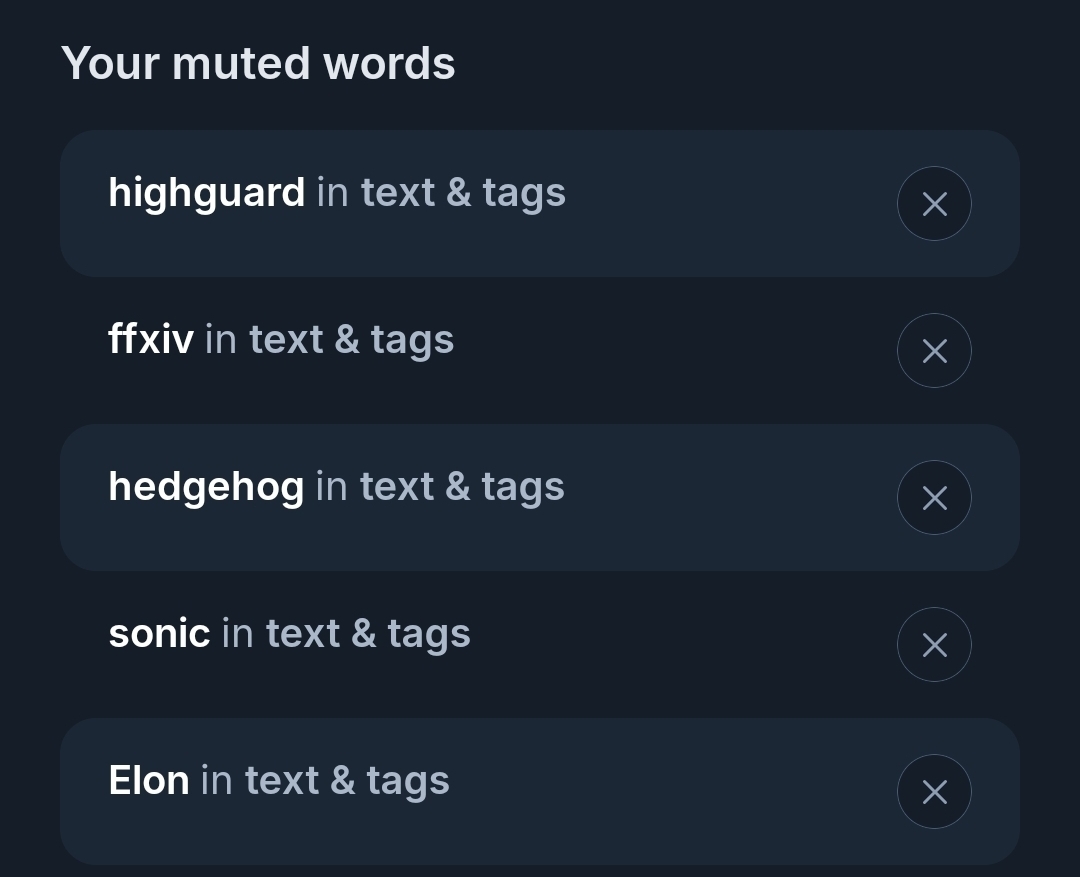Select the hedgehog word label
Viewport: 1080px width, 877px height.
205,487
